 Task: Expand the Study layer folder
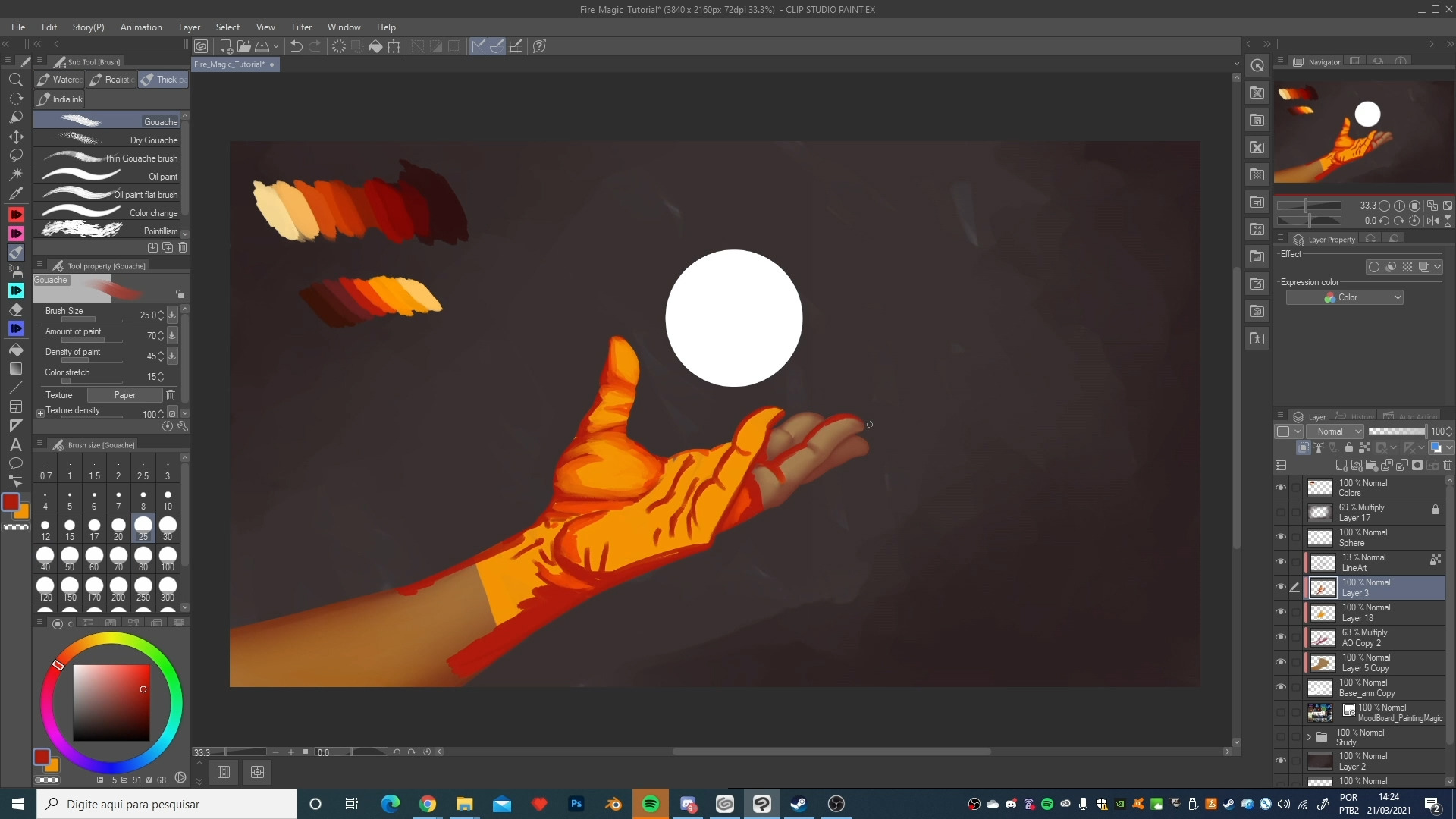click(x=1309, y=736)
